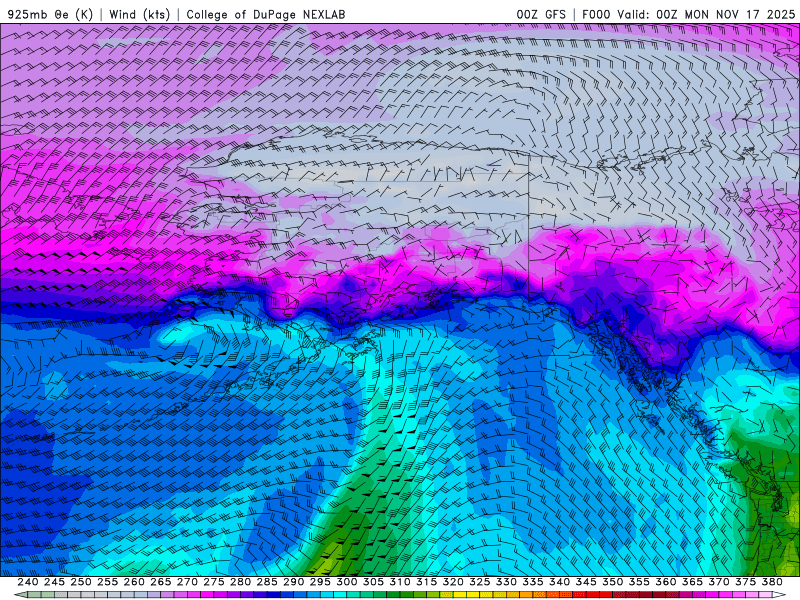Click the "Wind (kts)" header label
800x600 pixels.
(x=140, y=14)
